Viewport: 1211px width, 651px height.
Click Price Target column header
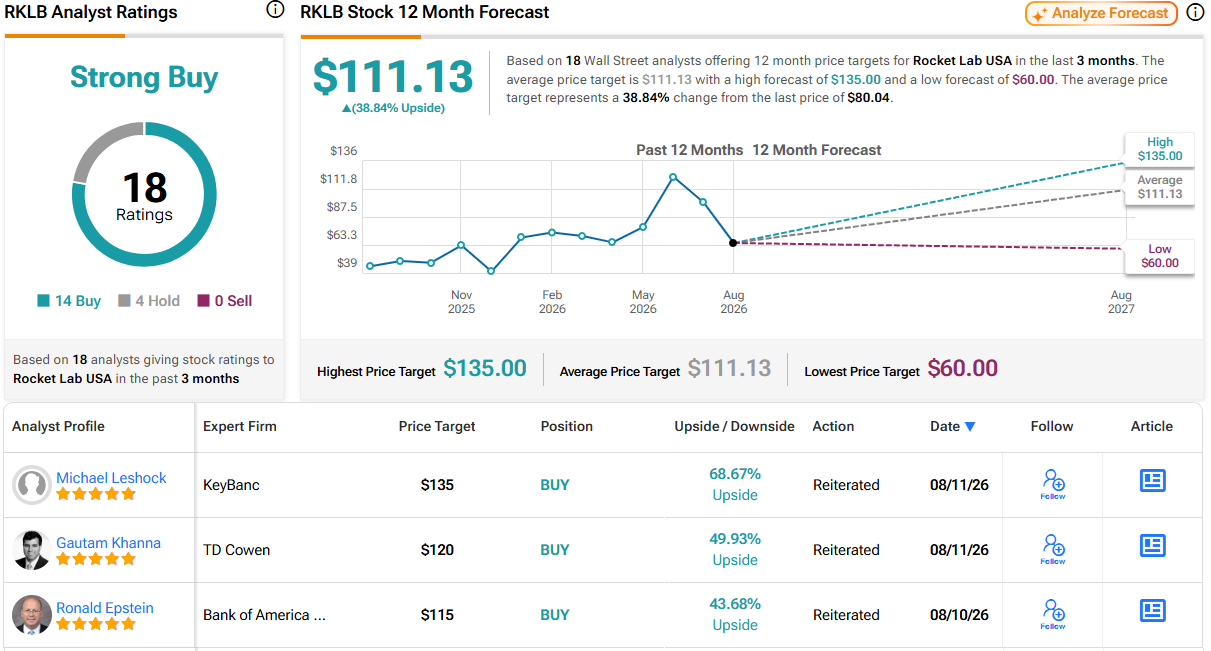(437, 426)
